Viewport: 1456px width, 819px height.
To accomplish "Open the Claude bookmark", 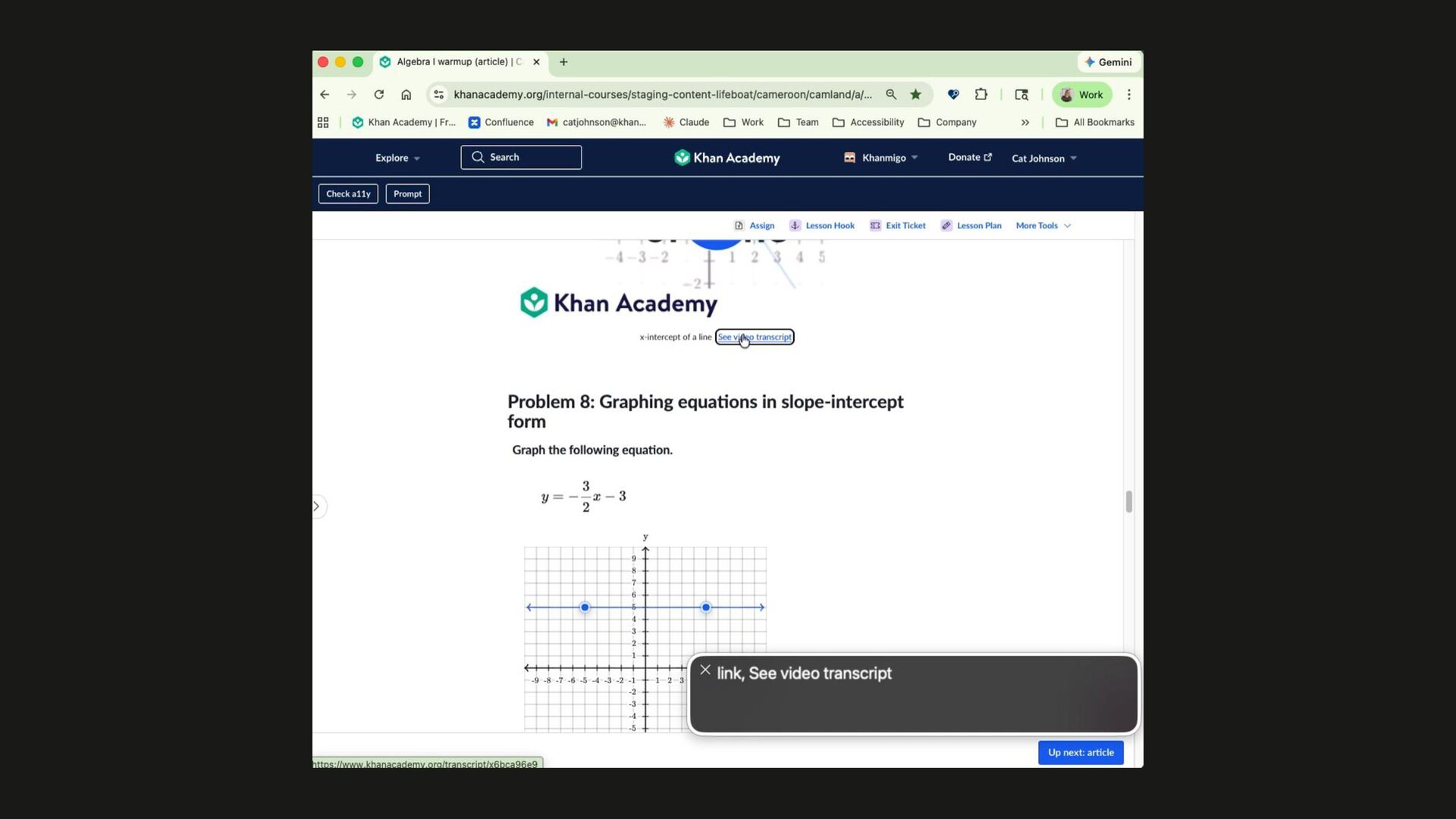I will [x=686, y=122].
